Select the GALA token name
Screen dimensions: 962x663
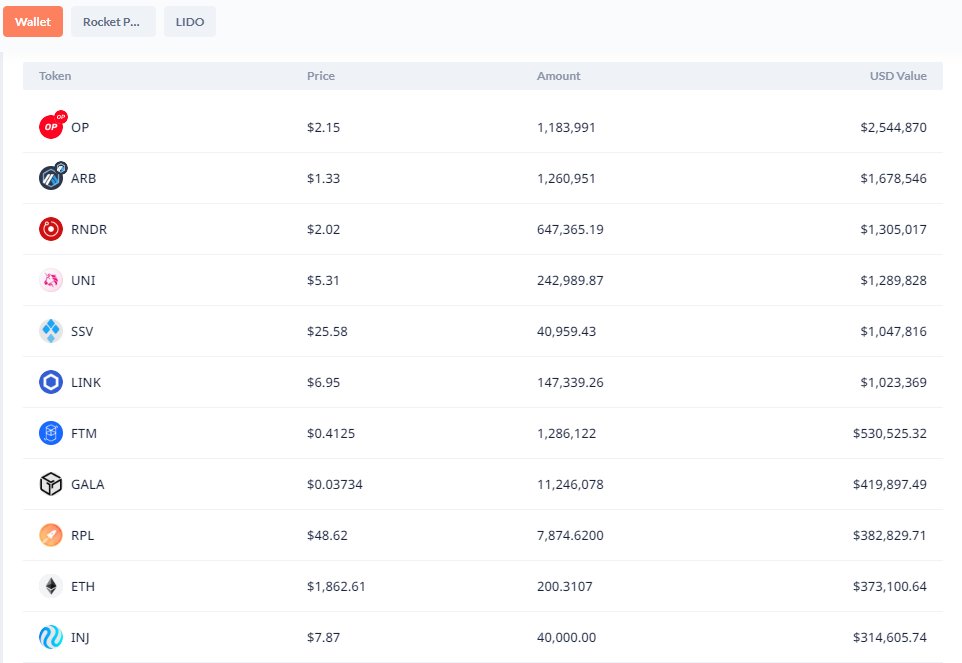pyautogui.click(x=88, y=484)
